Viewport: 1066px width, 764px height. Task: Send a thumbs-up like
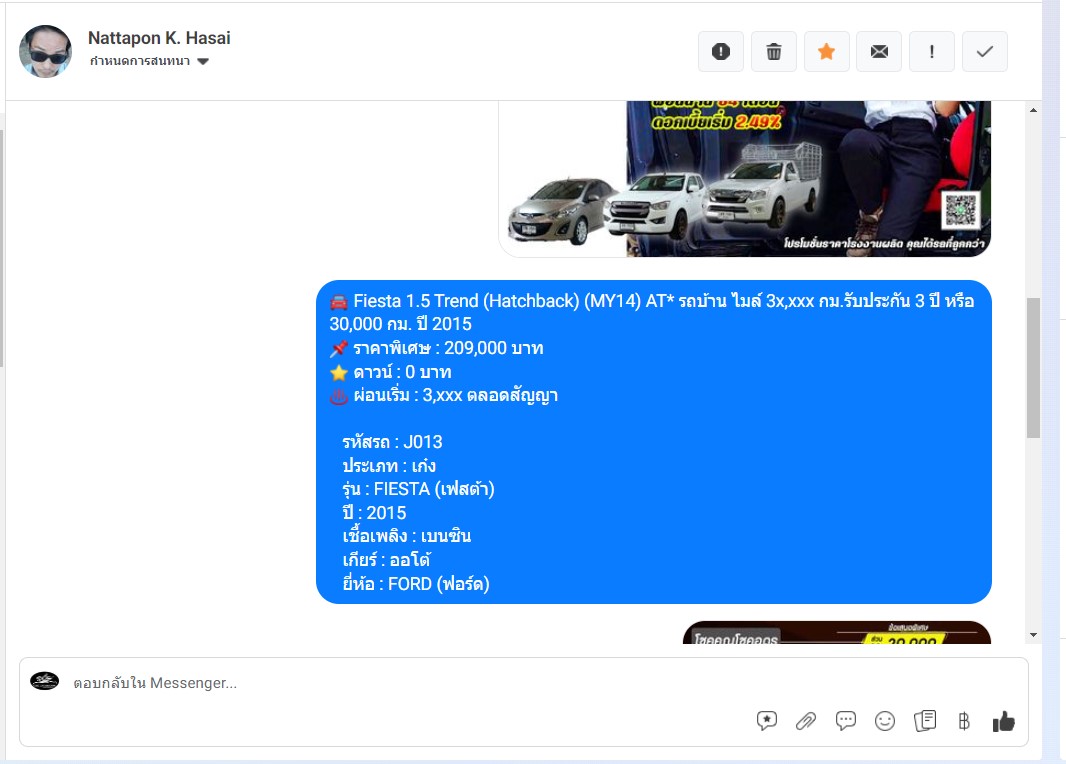(x=1003, y=721)
